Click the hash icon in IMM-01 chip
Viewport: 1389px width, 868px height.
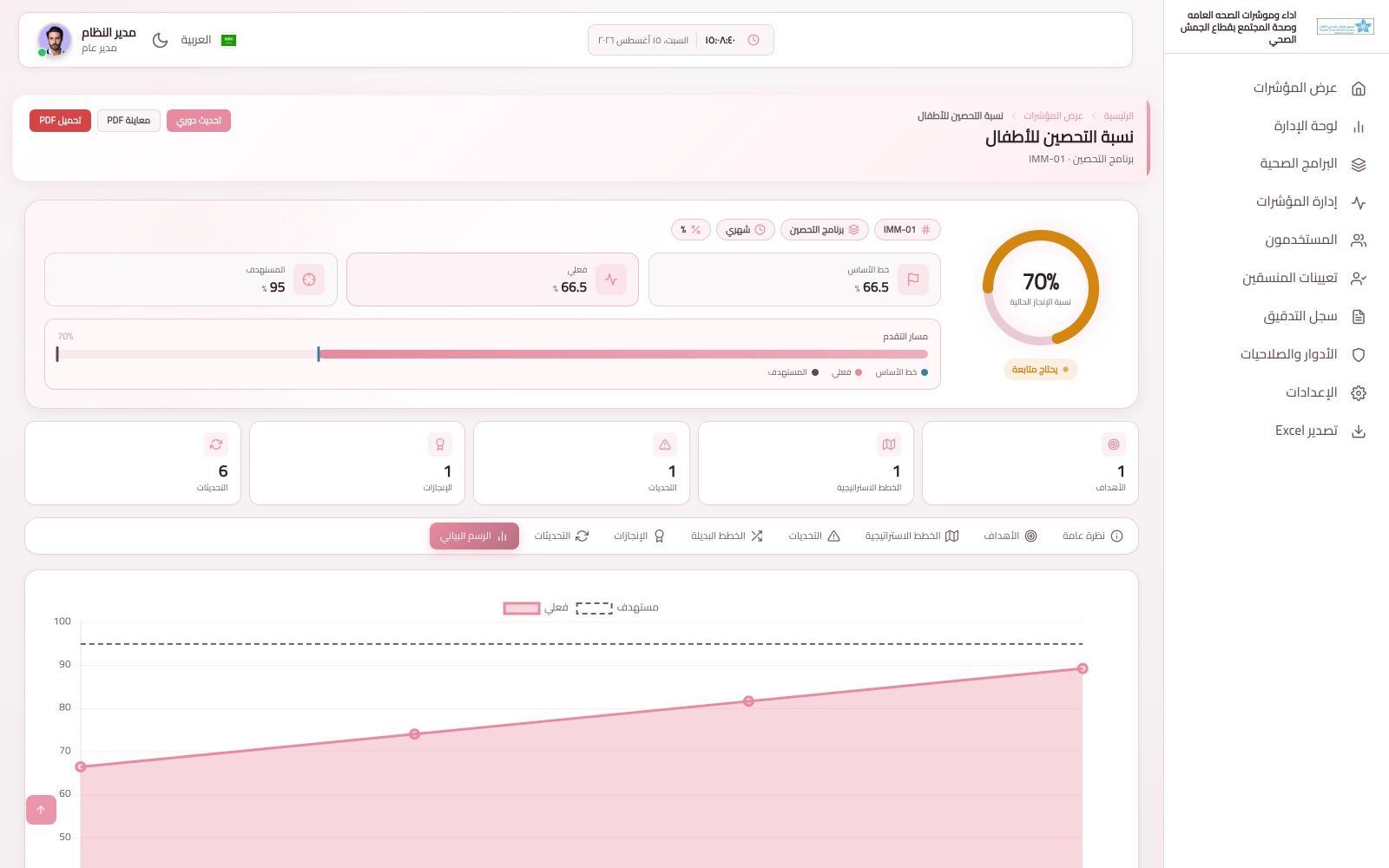pos(925,230)
